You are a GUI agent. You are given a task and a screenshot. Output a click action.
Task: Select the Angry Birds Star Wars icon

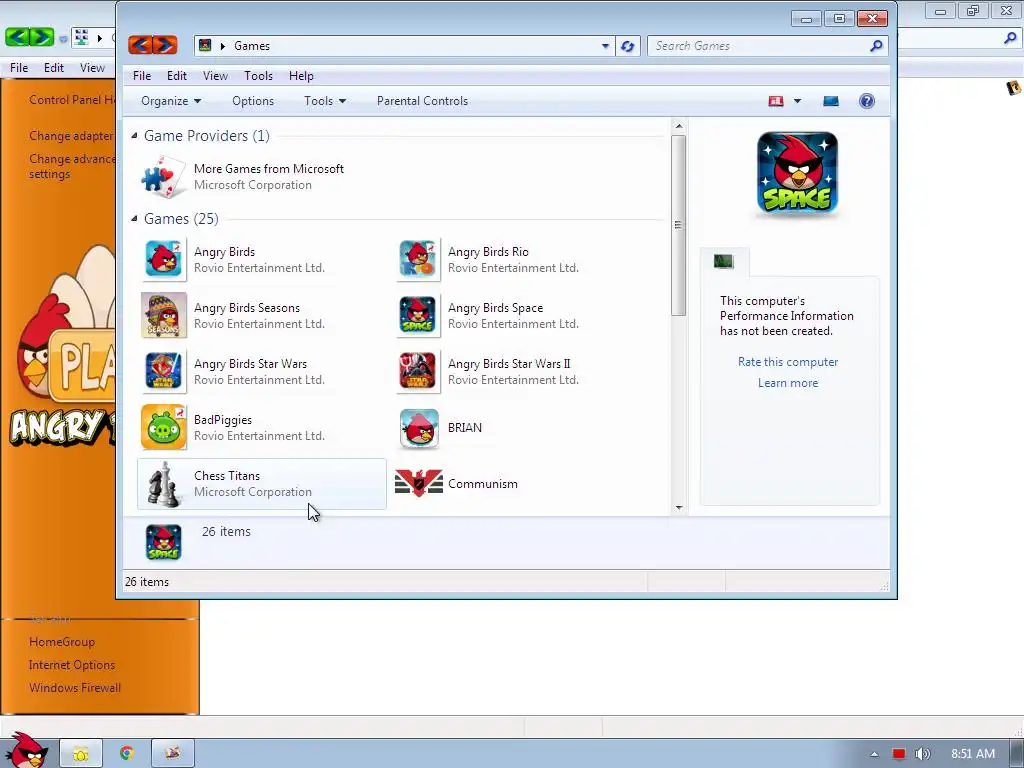[163, 371]
